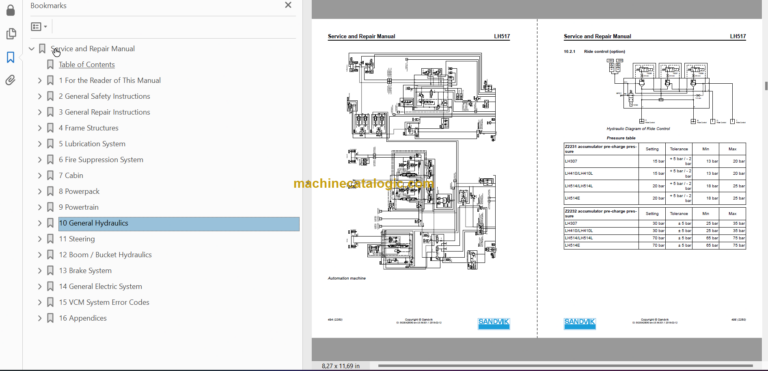Expand 2 General Safety Instructions bookmark
Screen dimensions: 768x371
40,96
